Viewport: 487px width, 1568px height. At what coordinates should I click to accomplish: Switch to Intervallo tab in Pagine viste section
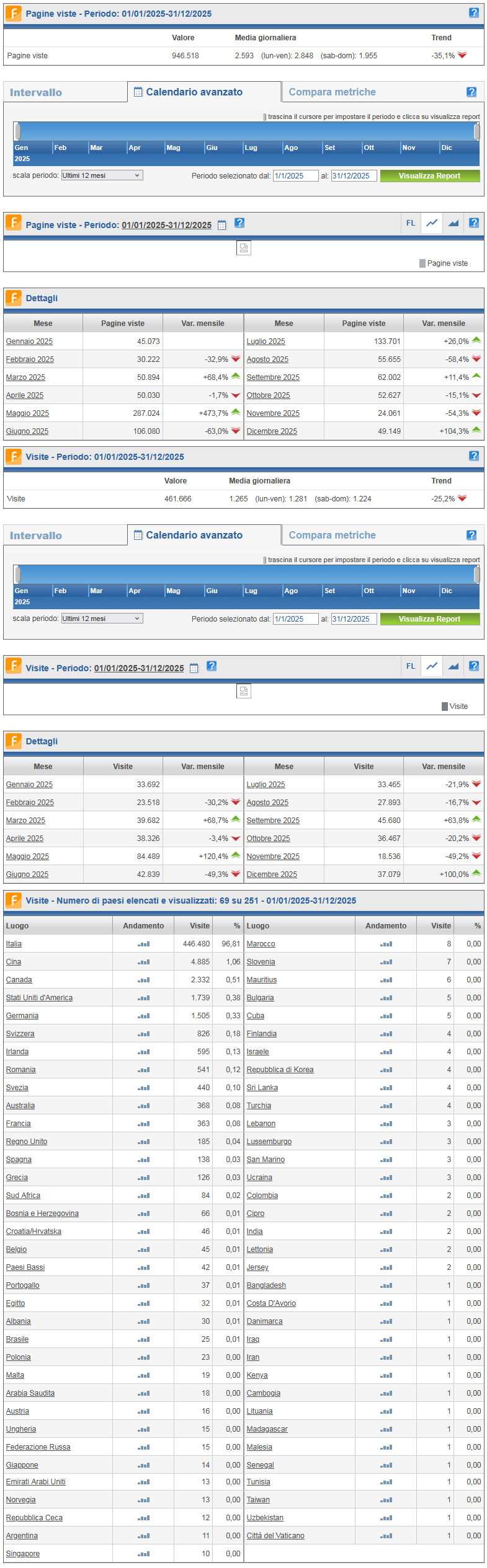[x=36, y=92]
